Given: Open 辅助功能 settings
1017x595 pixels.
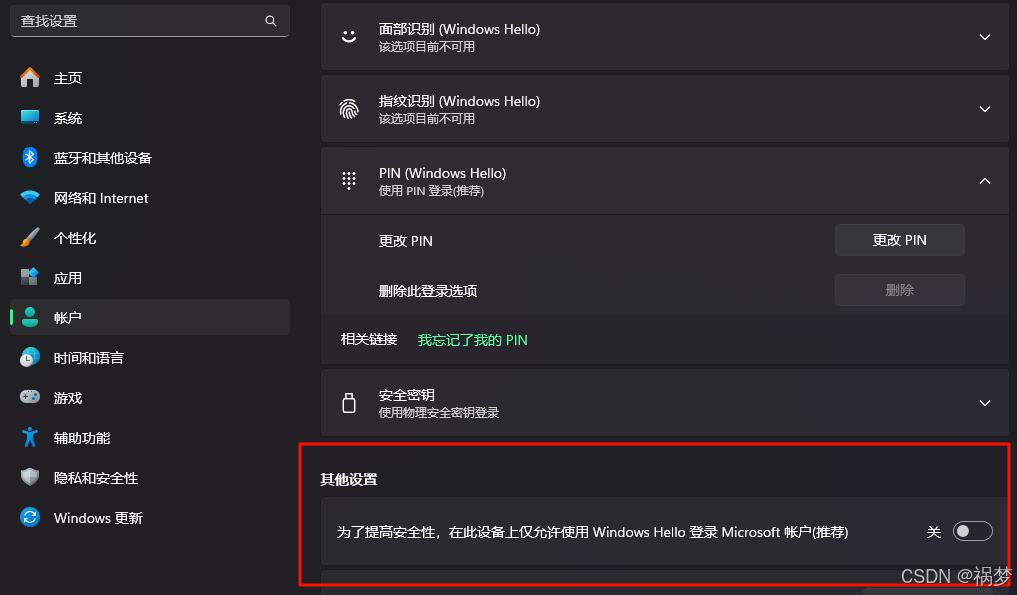Looking at the screenshot, I should (150, 438).
